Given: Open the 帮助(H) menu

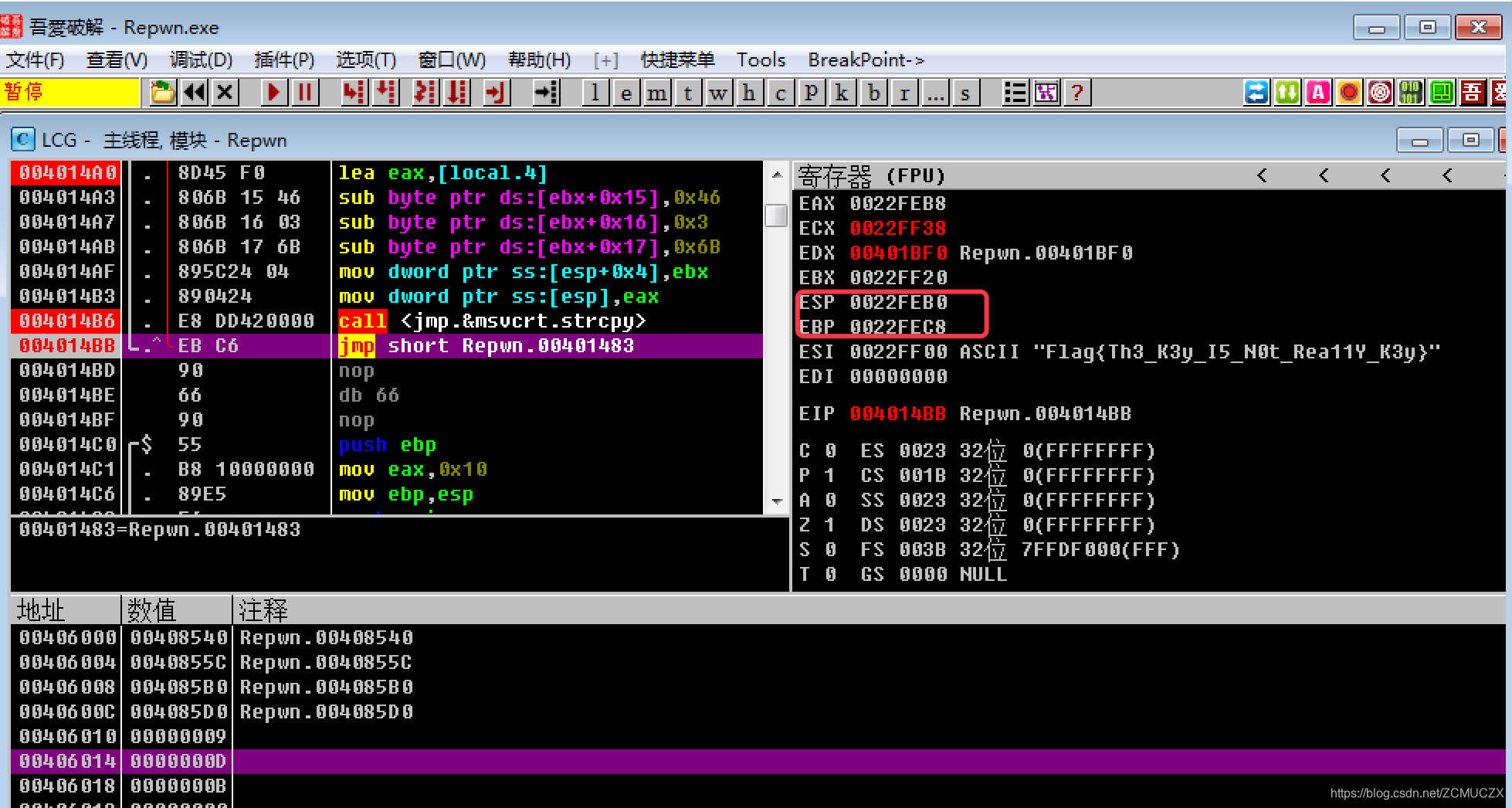Looking at the screenshot, I should click(x=539, y=59).
